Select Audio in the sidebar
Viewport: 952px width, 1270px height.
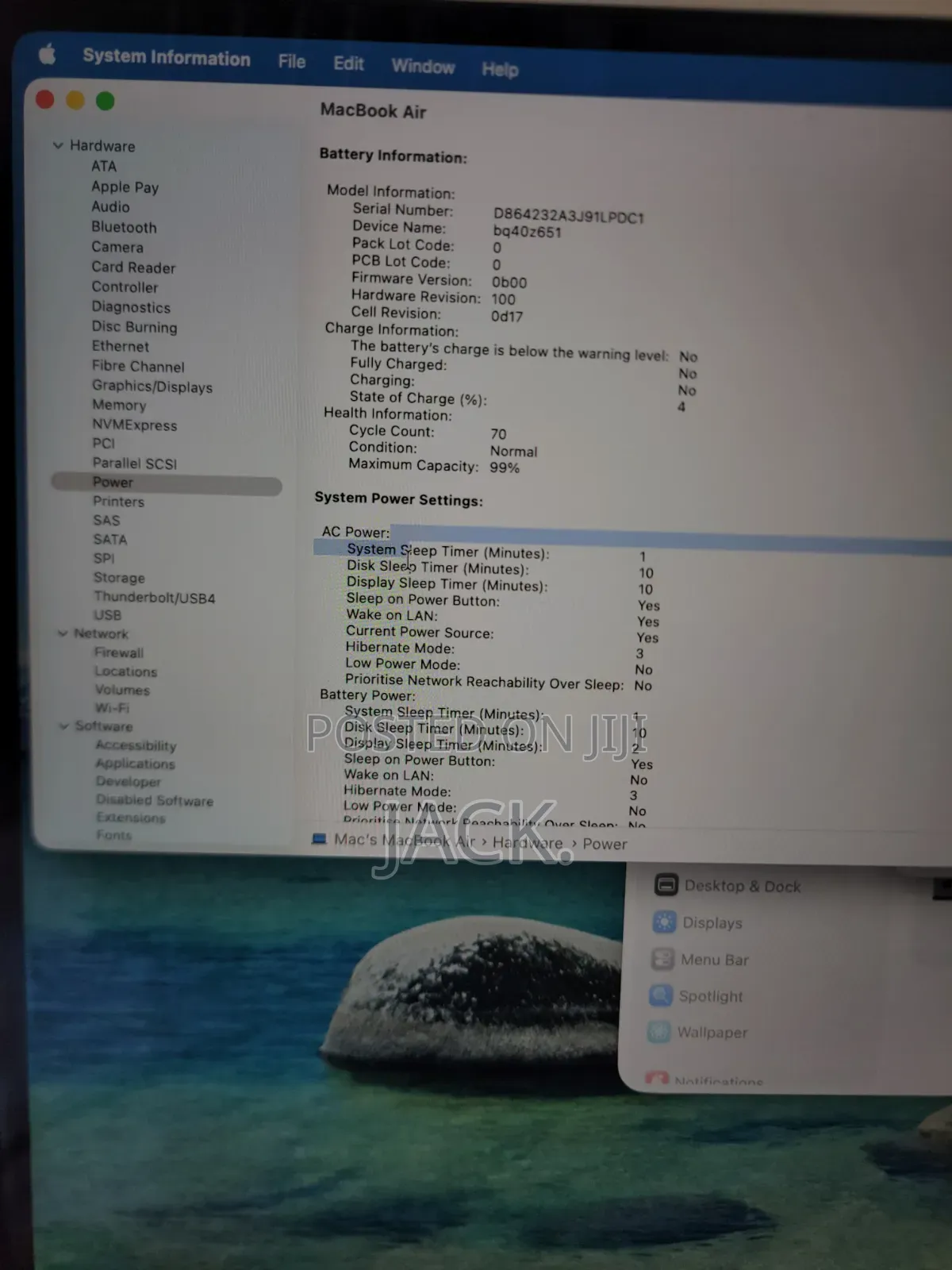click(110, 206)
